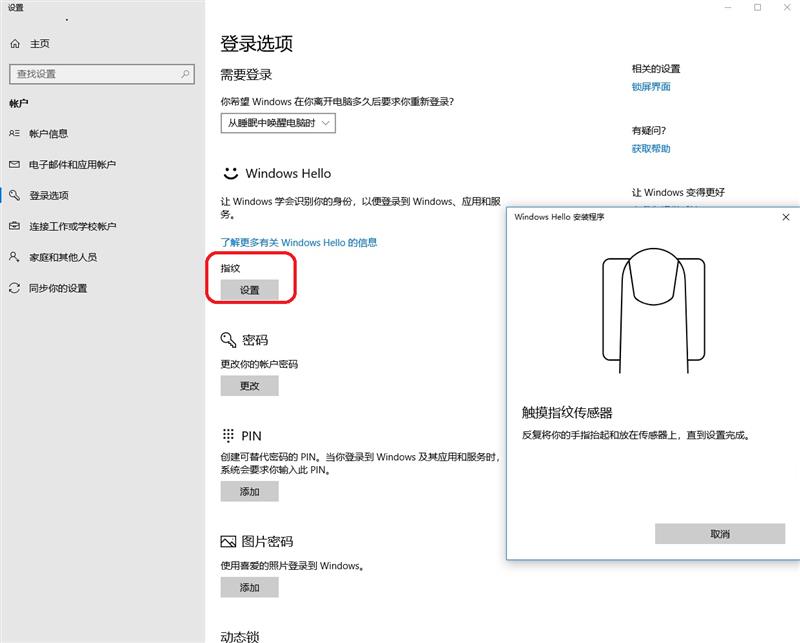Open the 主页 home icon in sidebar
The image size is (800, 643).
click(x=14, y=43)
